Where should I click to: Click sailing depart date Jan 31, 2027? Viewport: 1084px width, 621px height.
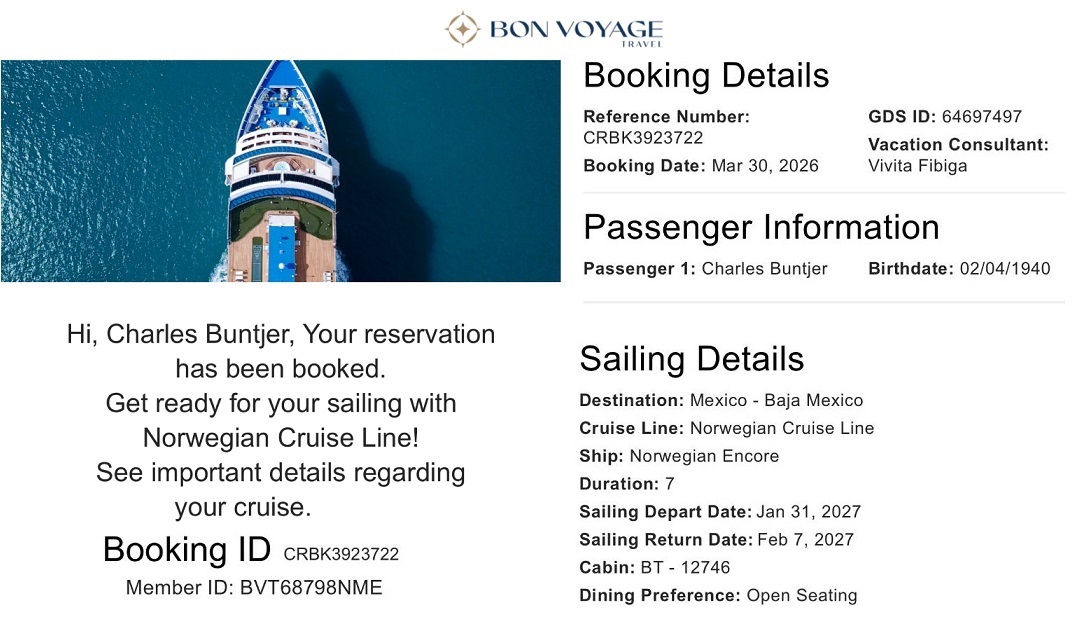click(808, 512)
